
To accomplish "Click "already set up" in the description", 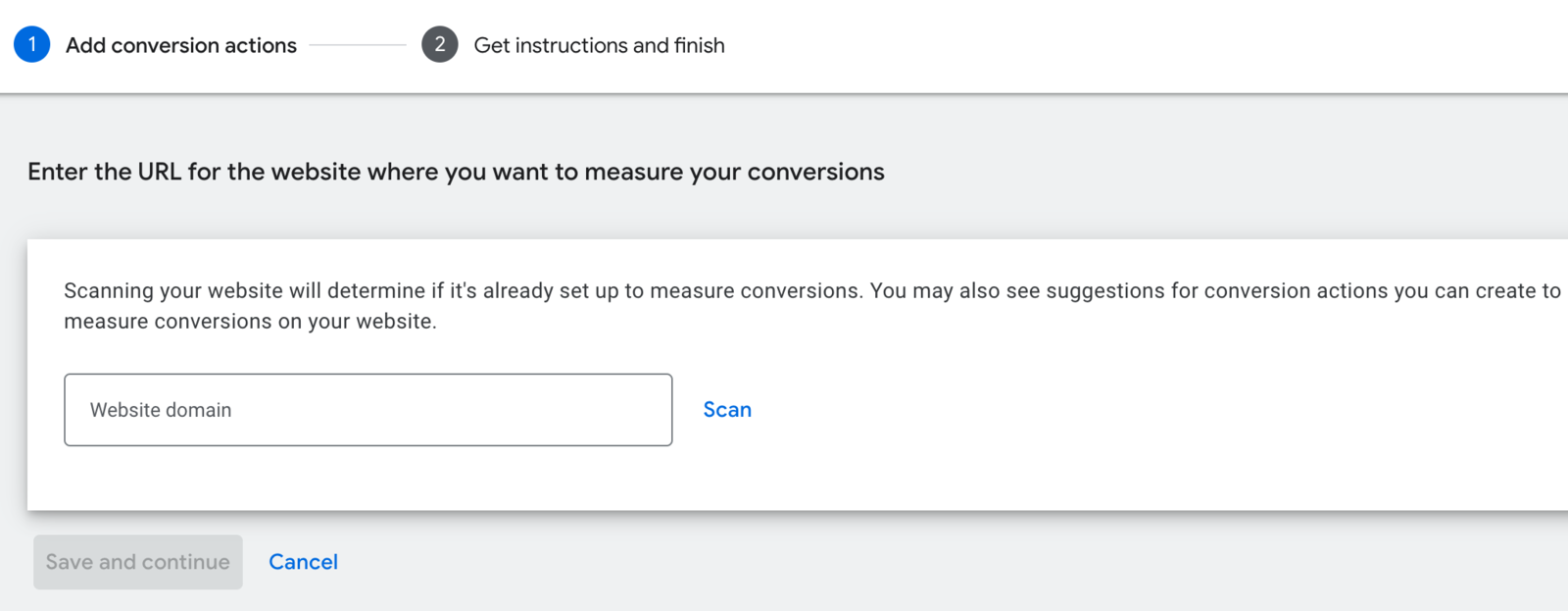I will [x=550, y=291].
